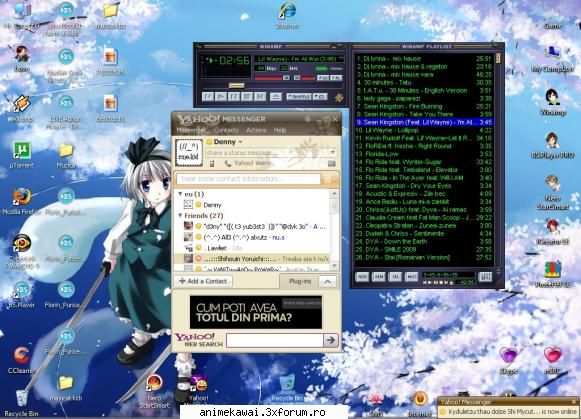Click Winamp lightning bolt logo icon
This screenshot has height=419, width=581.
point(339,97)
